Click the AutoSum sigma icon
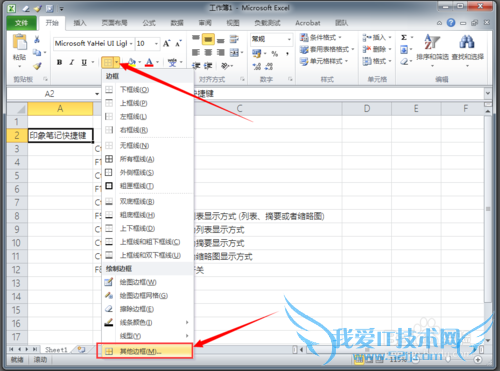Viewport: 500px width, 371px height. 404,37
